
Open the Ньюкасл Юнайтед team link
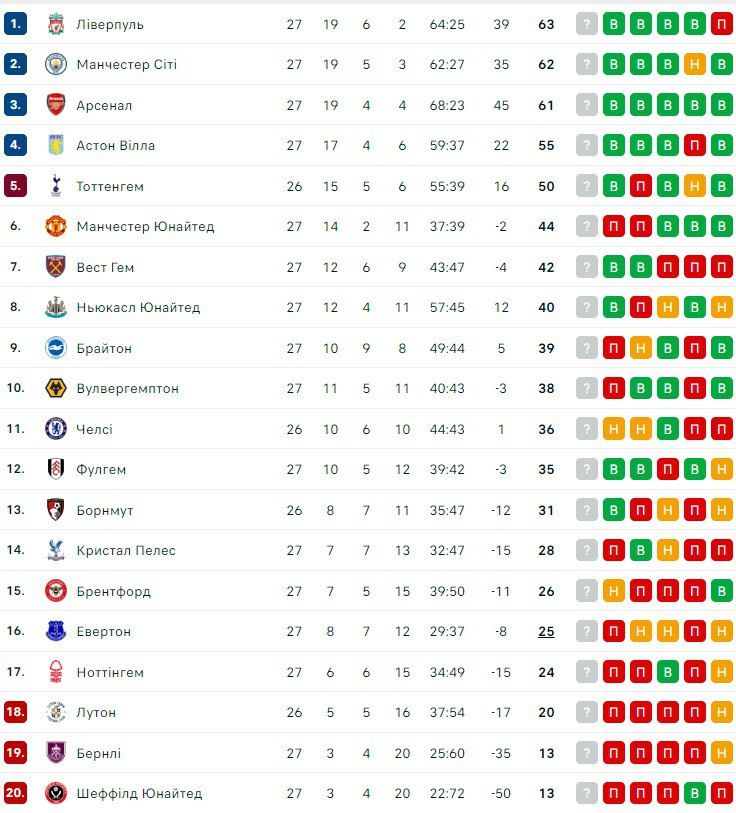coord(138,307)
